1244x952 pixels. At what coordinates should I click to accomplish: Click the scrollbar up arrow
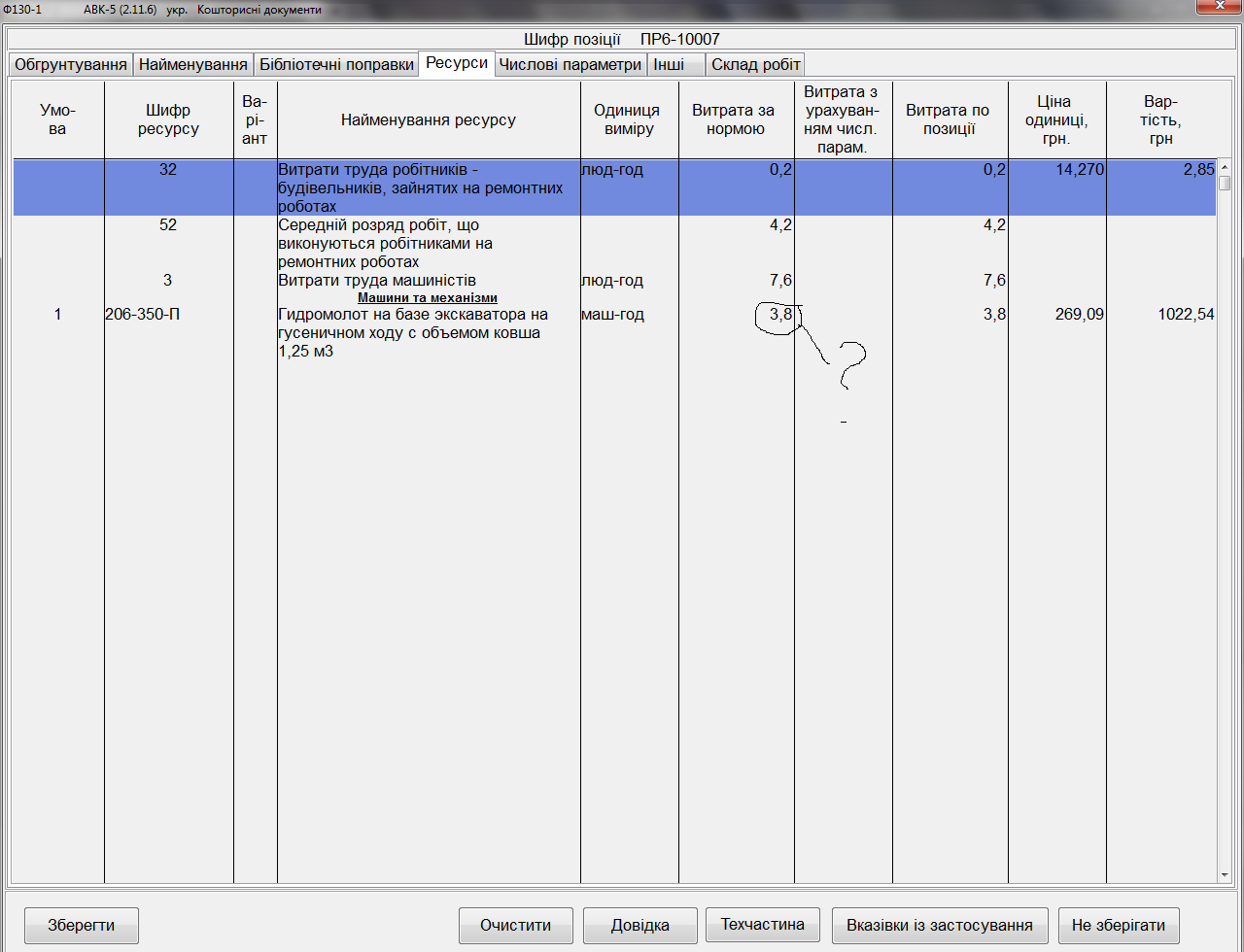click(1225, 167)
